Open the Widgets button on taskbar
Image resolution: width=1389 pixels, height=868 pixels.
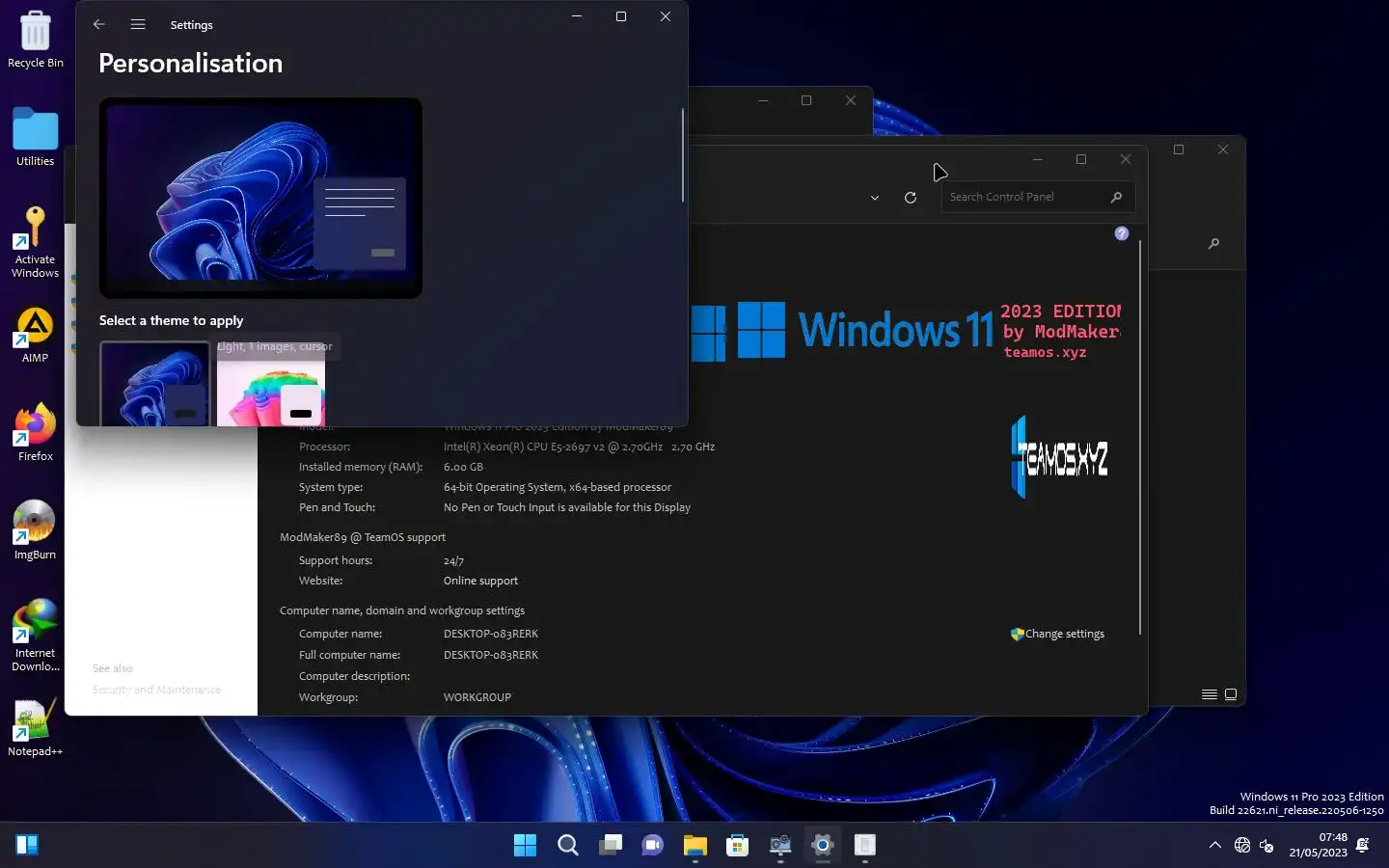(x=27, y=845)
